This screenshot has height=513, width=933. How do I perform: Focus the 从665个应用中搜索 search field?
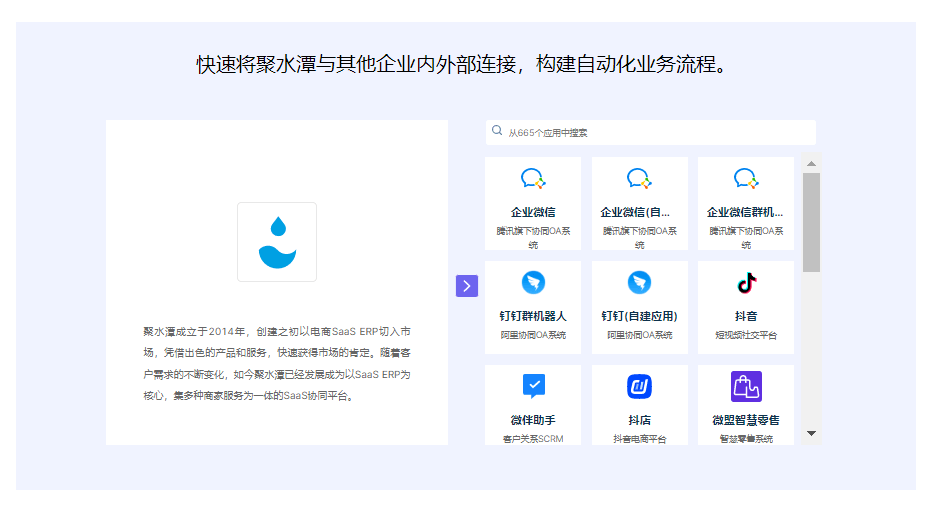coord(651,133)
